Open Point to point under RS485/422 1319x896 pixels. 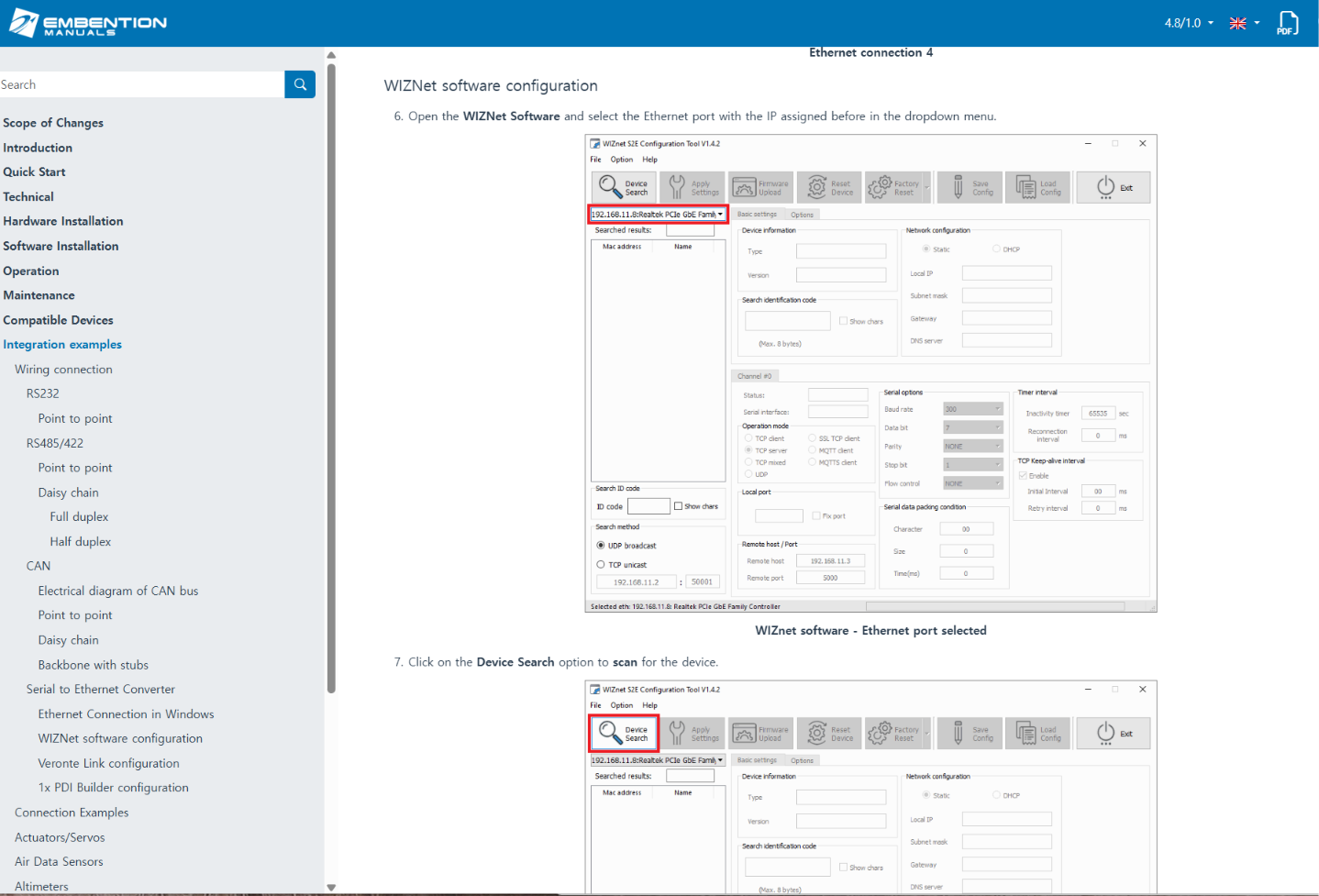75,468
